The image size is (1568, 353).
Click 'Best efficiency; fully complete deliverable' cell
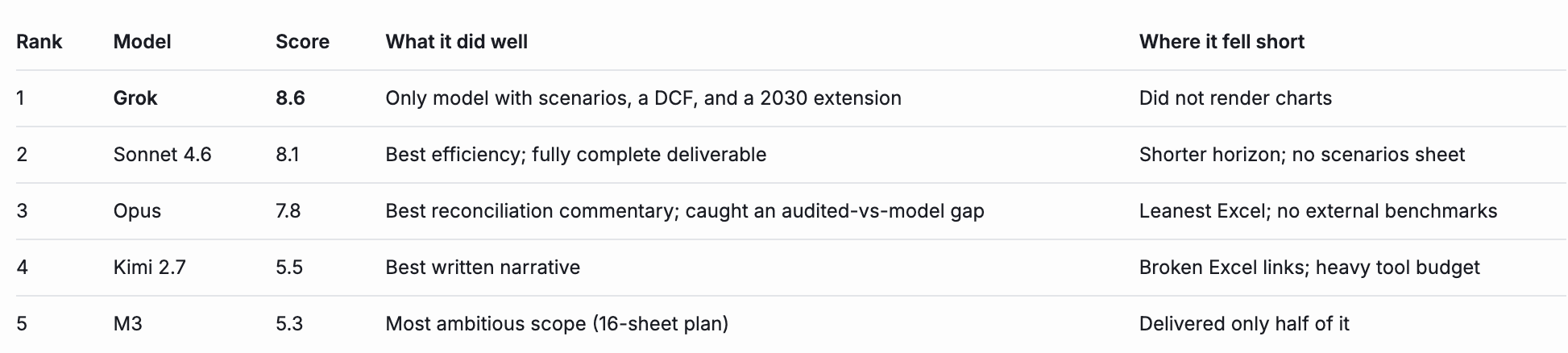[x=576, y=155]
